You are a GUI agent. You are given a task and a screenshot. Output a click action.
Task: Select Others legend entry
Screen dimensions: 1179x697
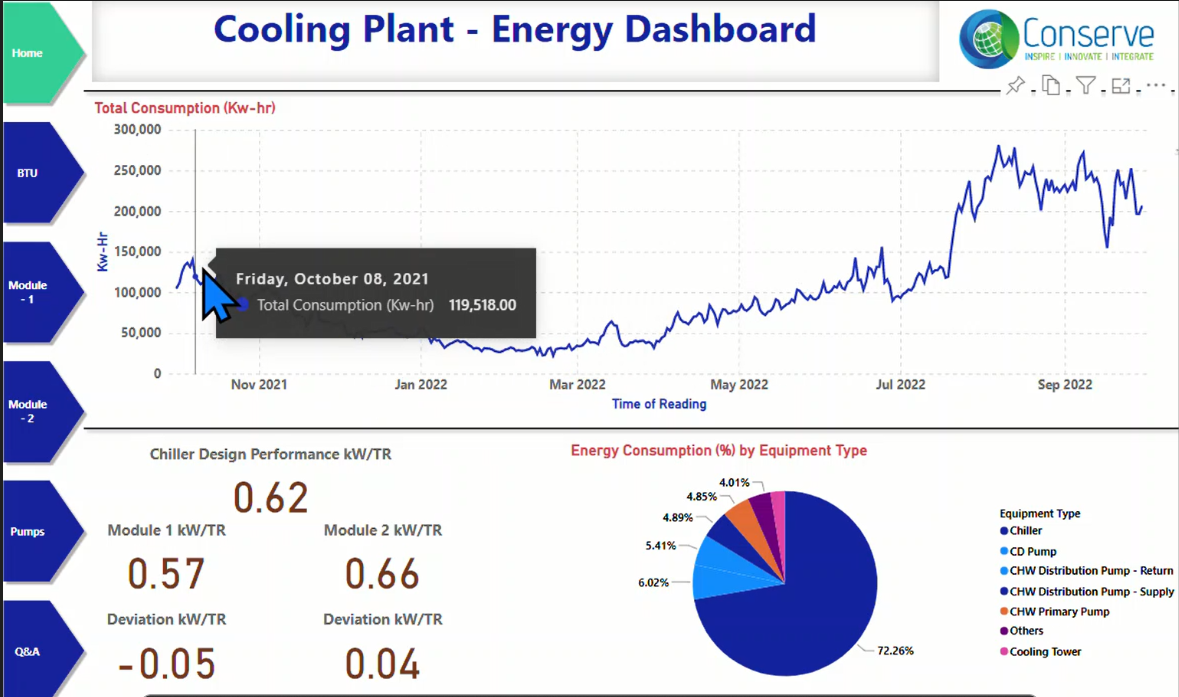pos(1026,631)
